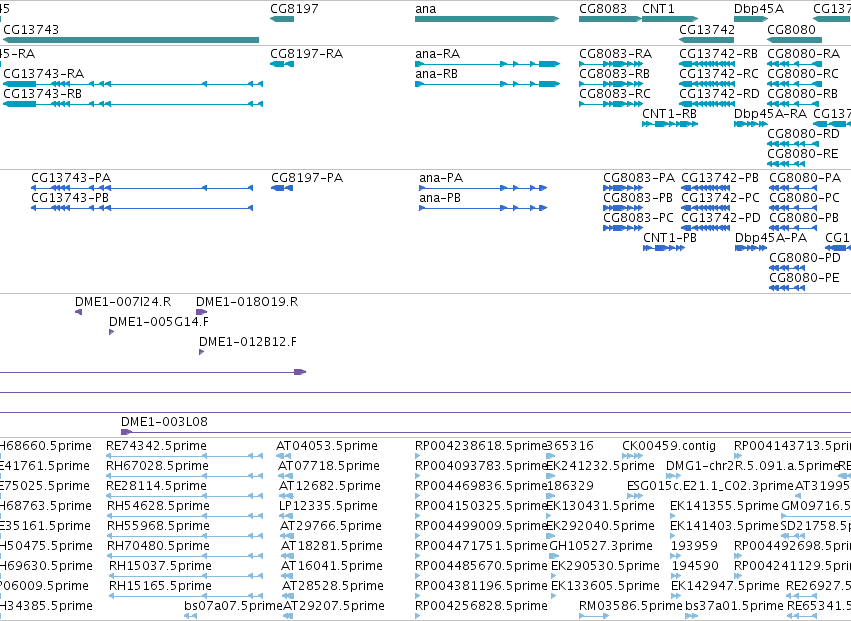The image size is (851, 621).
Task: Click protein CG8080-PD
Action: (x=787, y=269)
